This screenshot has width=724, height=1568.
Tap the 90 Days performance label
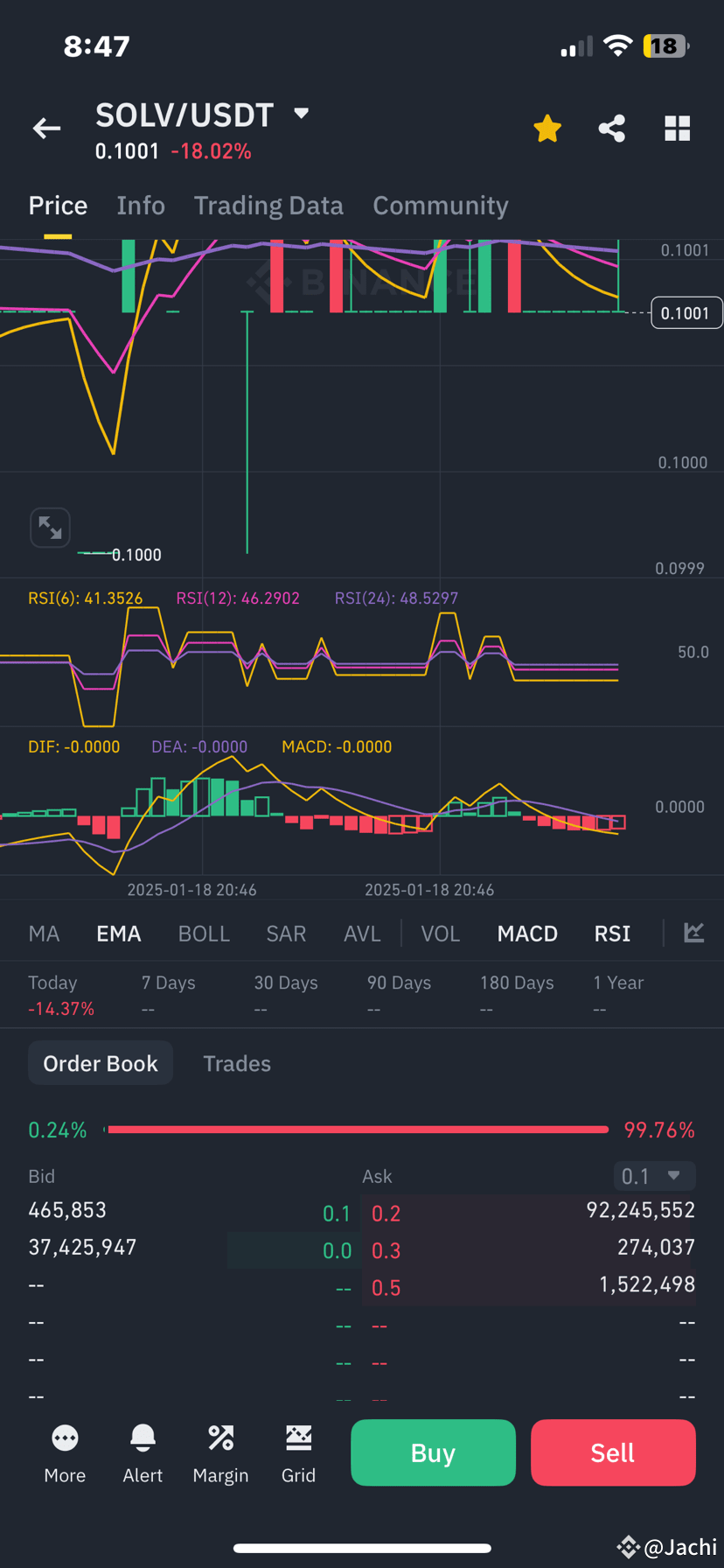coord(399,983)
